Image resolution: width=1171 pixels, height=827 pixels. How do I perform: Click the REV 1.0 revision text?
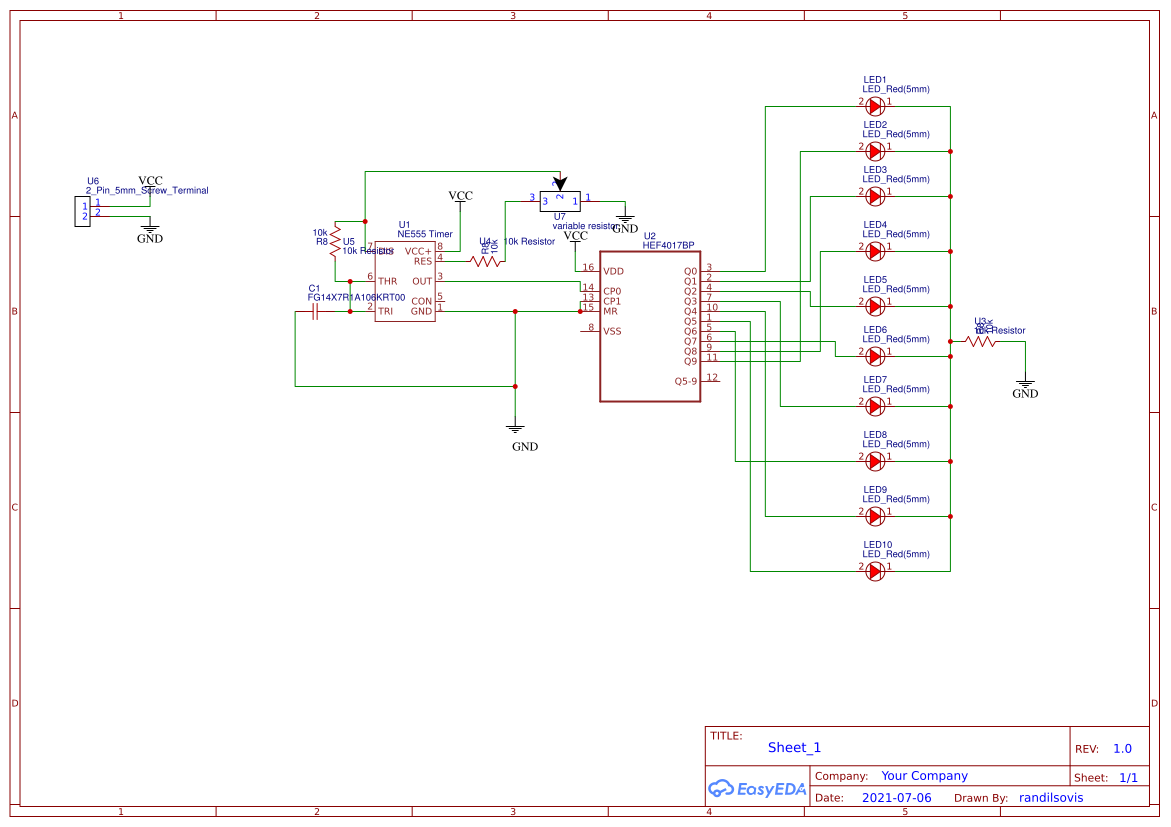[x=1121, y=748]
